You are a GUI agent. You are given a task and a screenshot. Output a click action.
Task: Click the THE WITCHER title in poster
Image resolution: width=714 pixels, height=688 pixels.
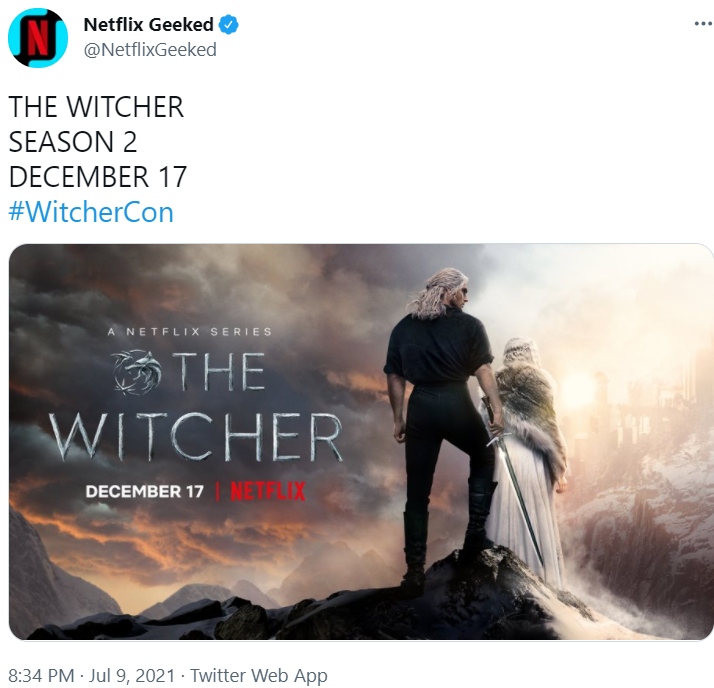196,405
